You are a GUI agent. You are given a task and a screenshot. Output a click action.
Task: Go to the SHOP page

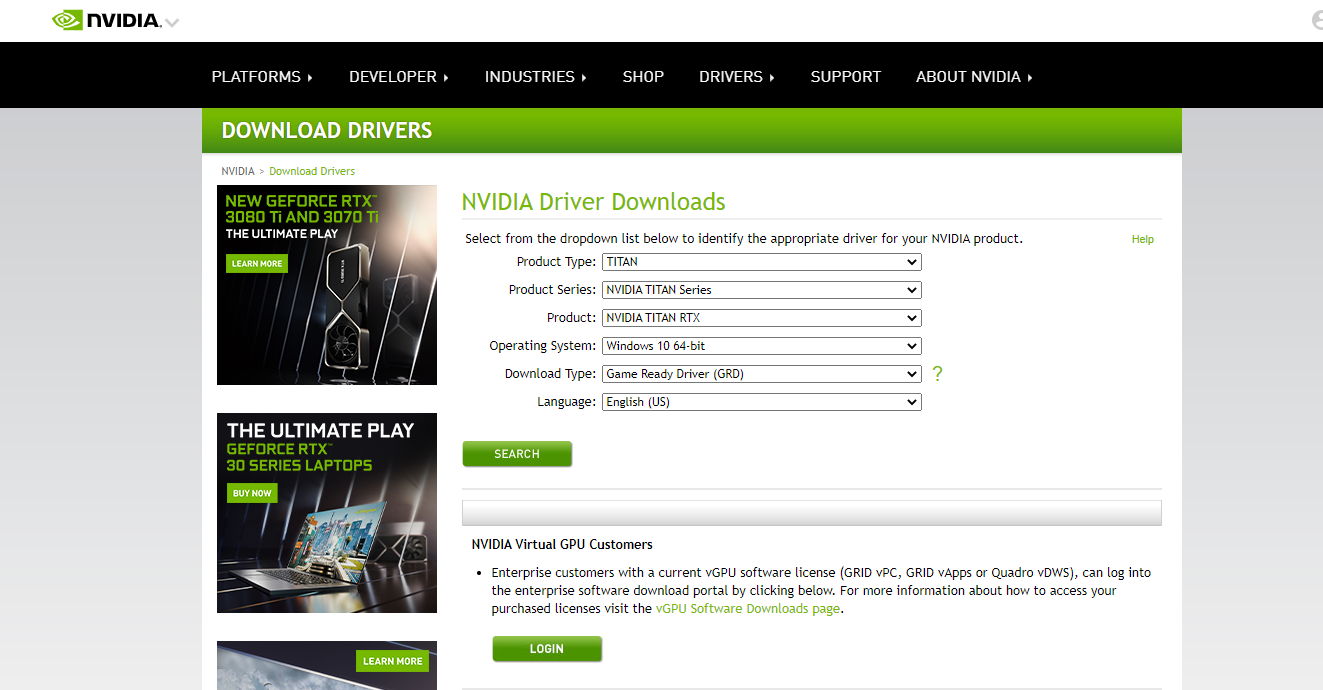click(643, 77)
